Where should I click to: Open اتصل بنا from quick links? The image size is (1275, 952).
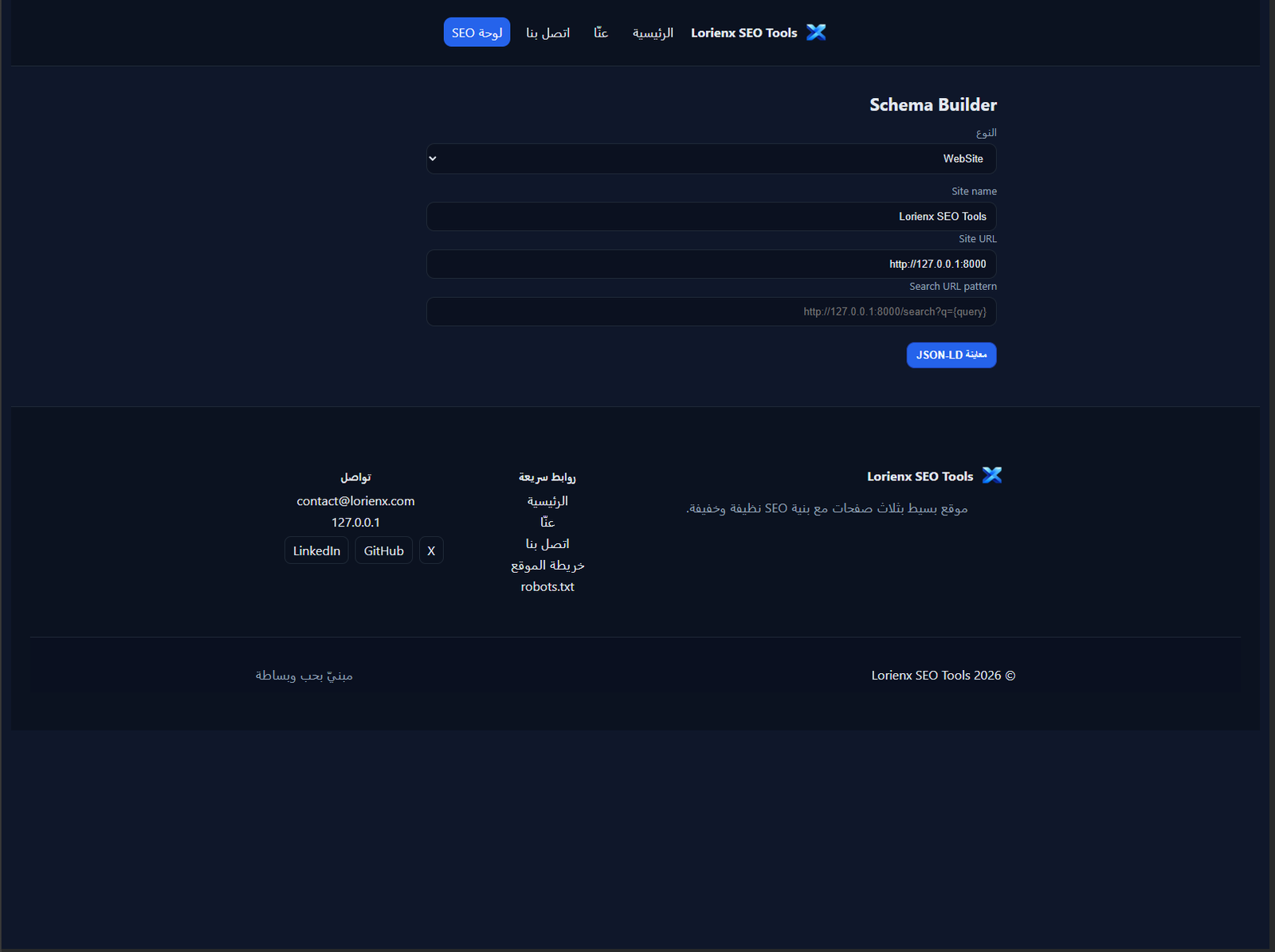[549, 543]
